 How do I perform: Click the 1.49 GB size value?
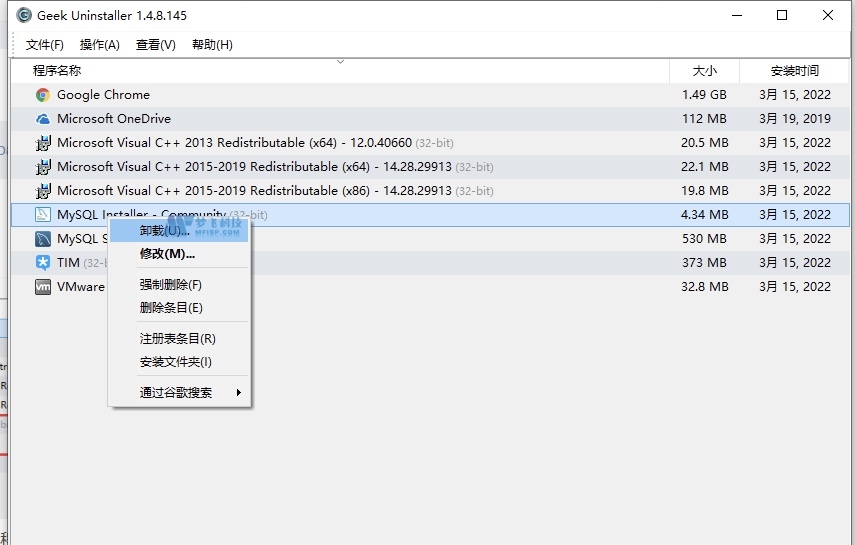(x=704, y=95)
